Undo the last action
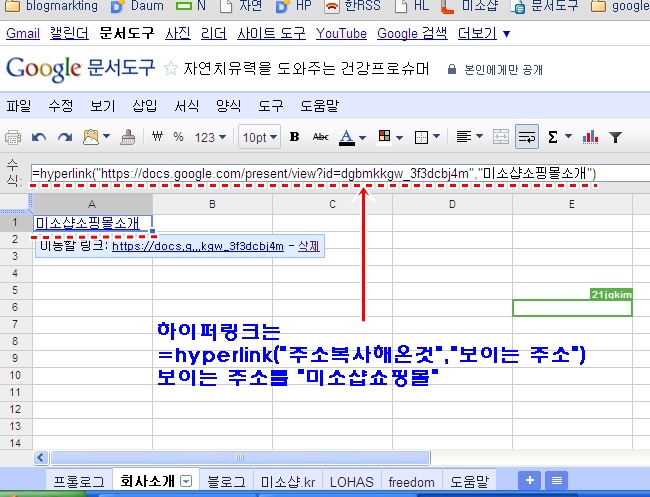This screenshot has width=650, height=497. click(x=39, y=137)
